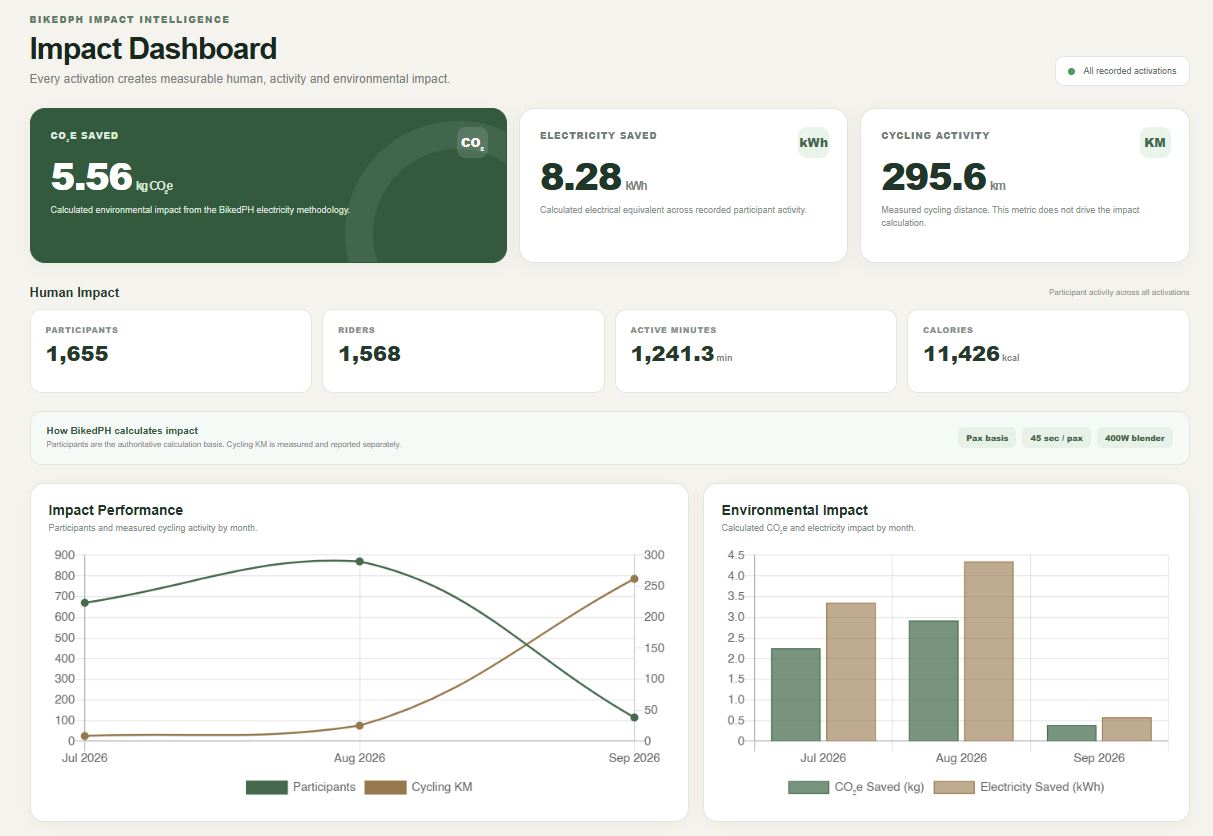Click the Pax basis chip

(x=986, y=438)
